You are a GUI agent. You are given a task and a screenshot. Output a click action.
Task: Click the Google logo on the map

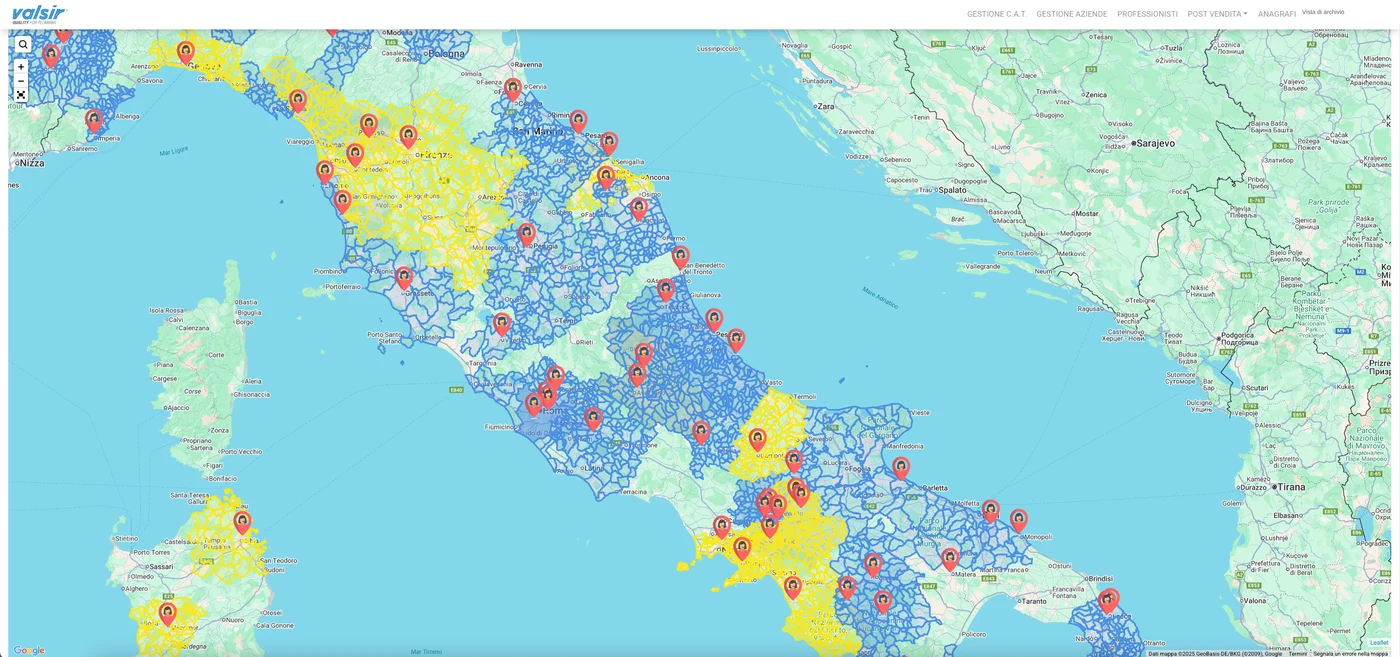[29, 650]
